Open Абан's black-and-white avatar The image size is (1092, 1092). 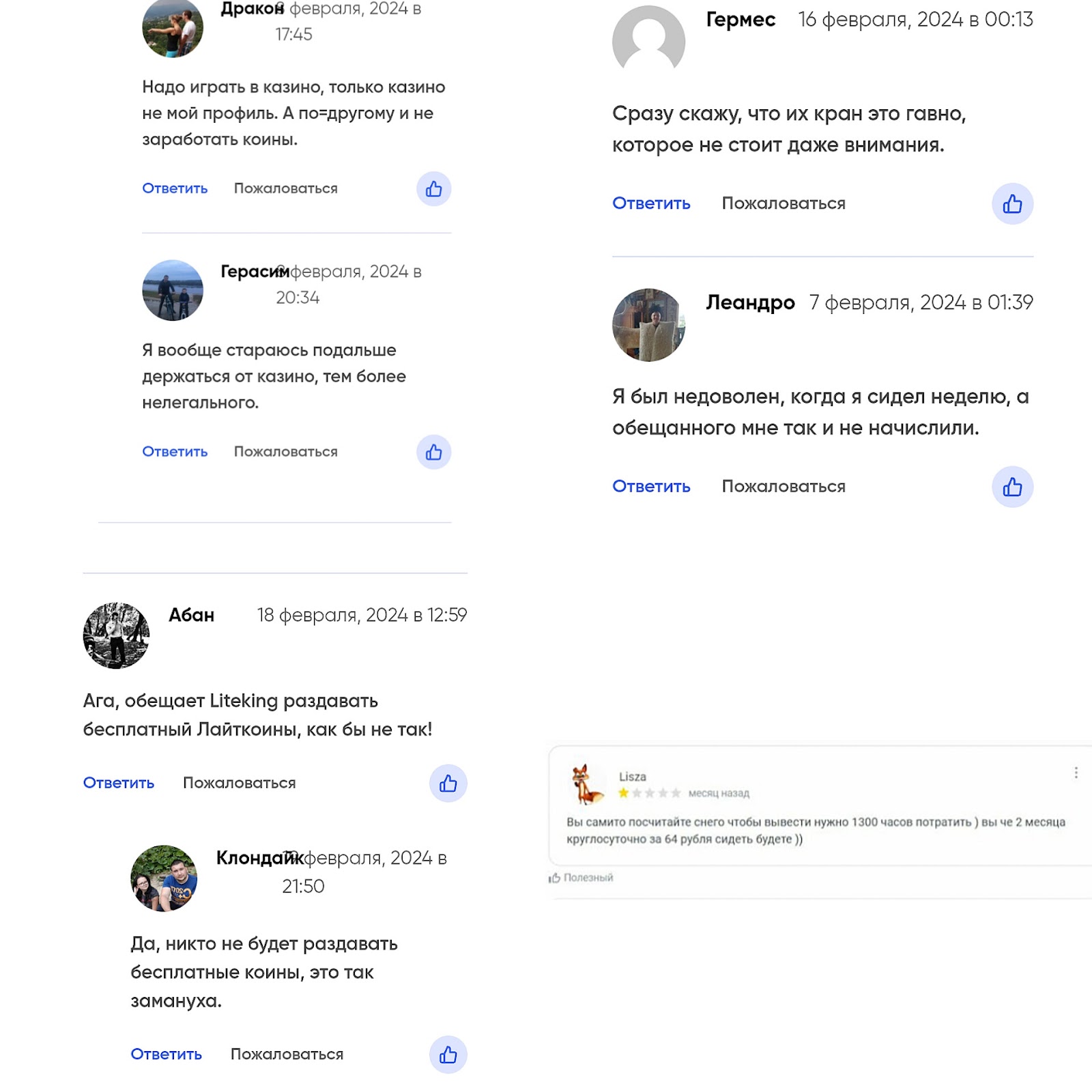click(116, 635)
